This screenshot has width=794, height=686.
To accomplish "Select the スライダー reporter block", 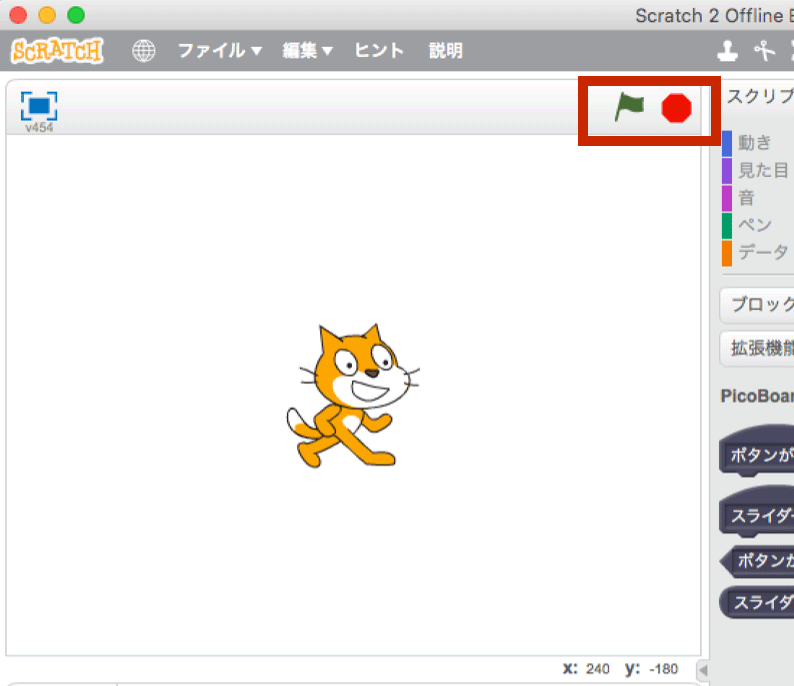I will click(757, 602).
